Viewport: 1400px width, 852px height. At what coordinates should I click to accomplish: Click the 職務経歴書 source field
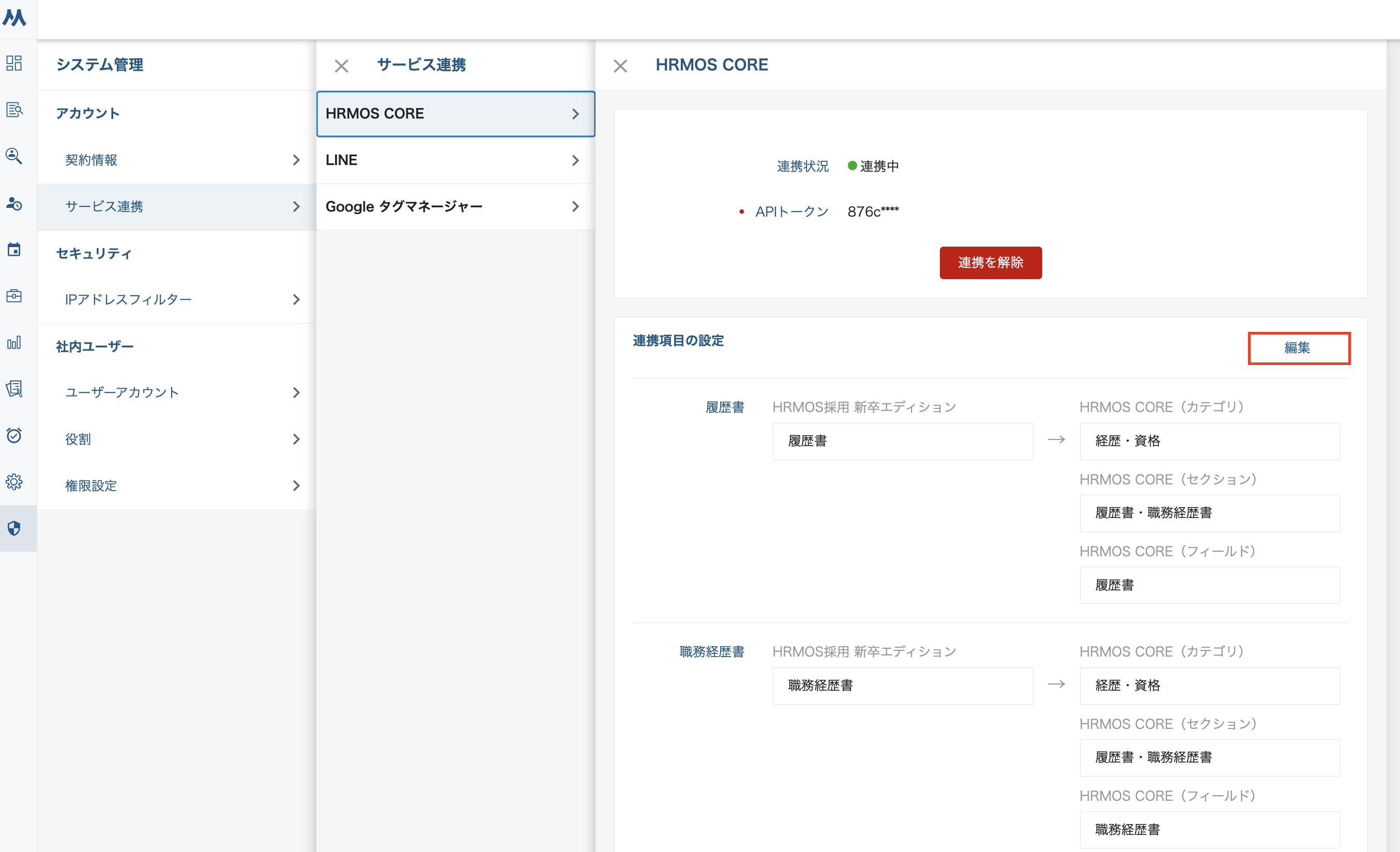902,686
